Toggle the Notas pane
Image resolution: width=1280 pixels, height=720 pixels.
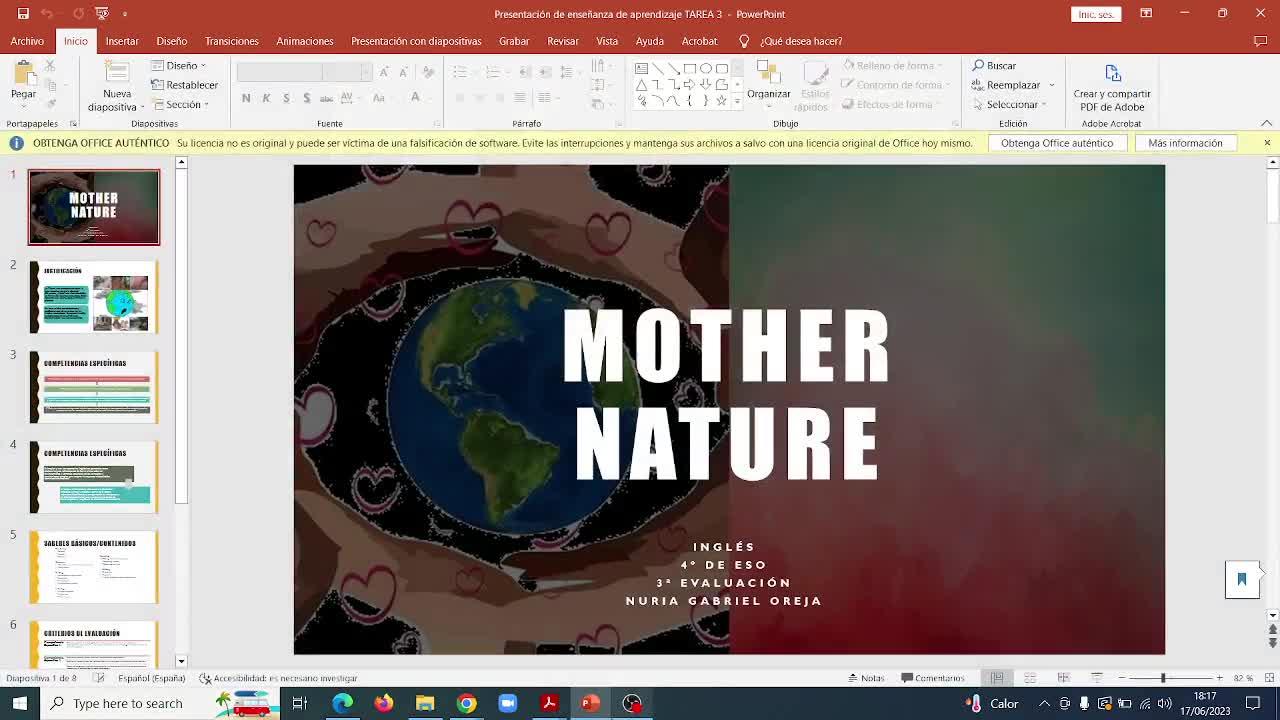tap(866, 678)
